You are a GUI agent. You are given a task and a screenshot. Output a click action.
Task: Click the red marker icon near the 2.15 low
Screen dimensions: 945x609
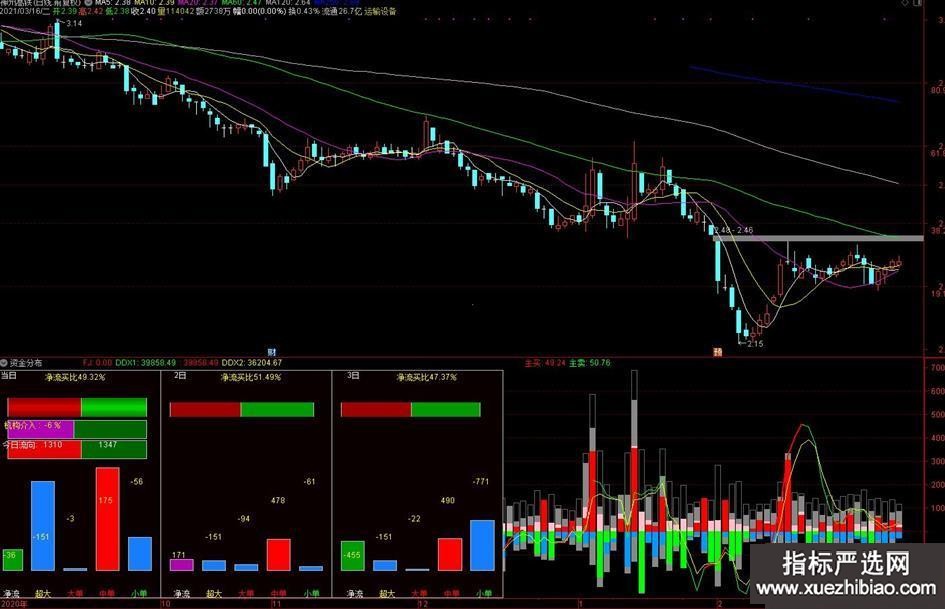[717, 352]
